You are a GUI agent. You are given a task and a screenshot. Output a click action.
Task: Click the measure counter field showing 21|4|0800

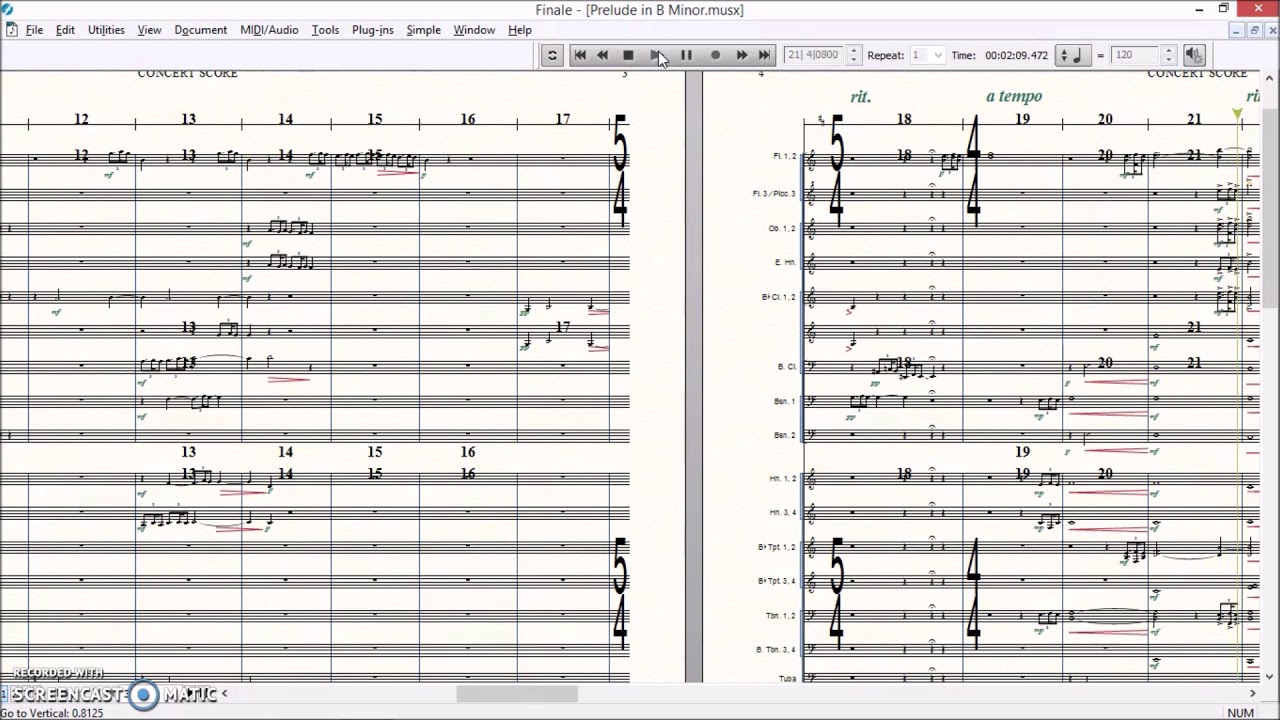click(814, 55)
